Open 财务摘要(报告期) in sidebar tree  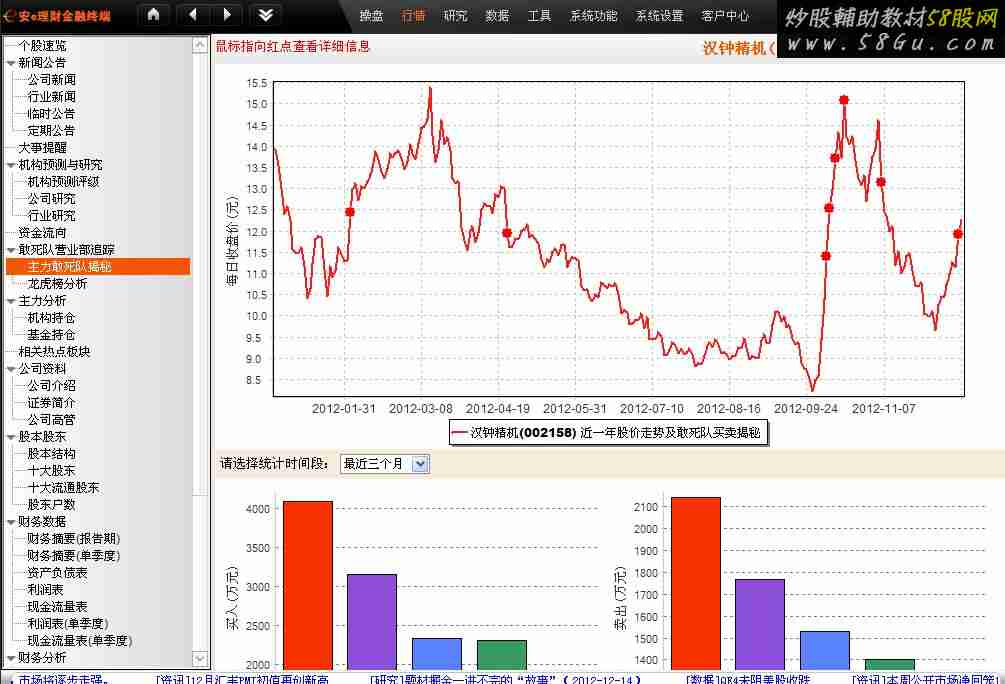tap(74, 538)
